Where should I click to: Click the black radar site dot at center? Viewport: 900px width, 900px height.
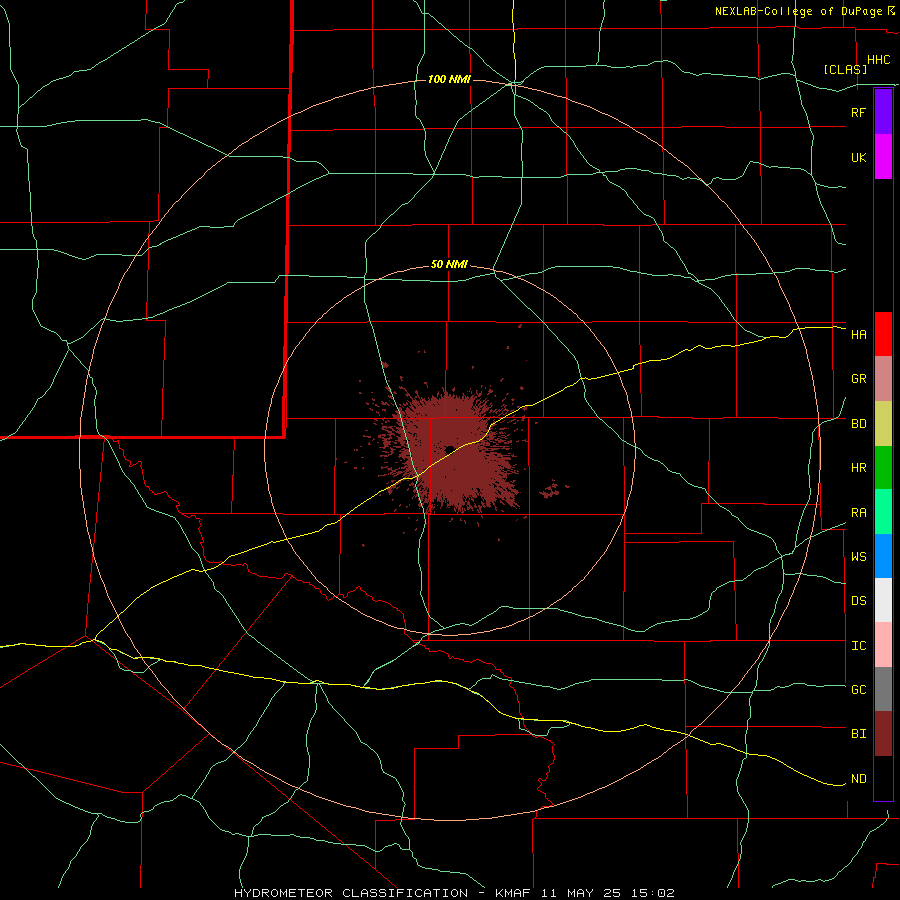click(x=449, y=449)
